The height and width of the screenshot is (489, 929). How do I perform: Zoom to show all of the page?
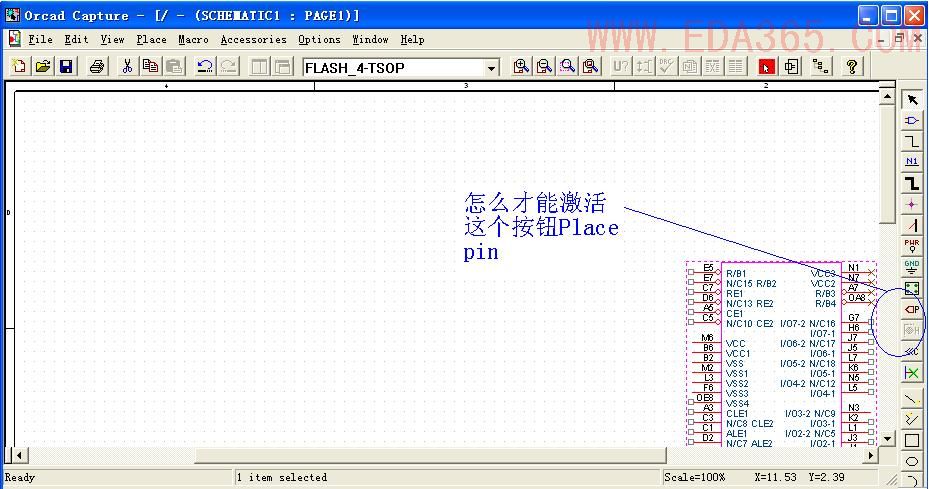tap(591, 66)
